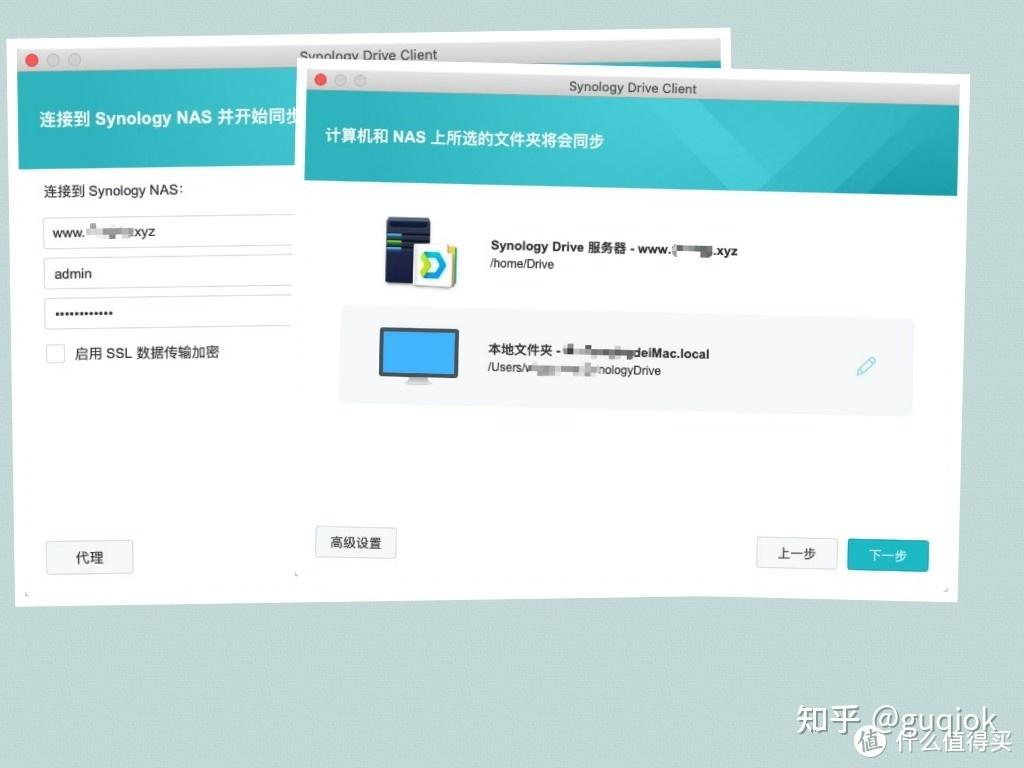This screenshot has height=768, width=1024.
Task: Open 高级设置 (Advanced Settings)
Action: pyautogui.click(x=355, y=542)
